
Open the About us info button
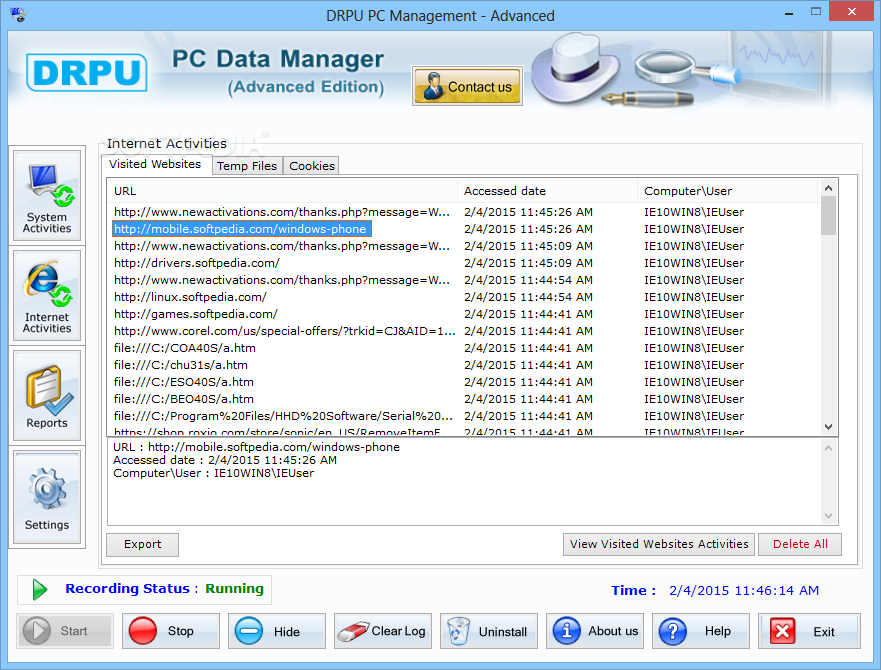click(595, 631)
